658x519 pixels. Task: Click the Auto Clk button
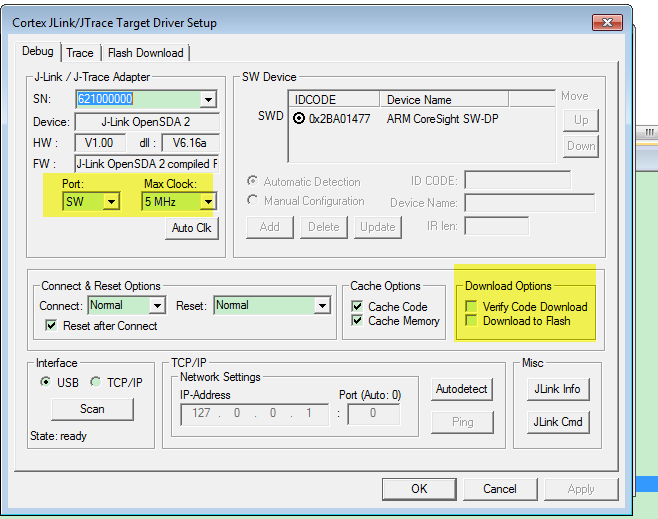click(192, 228)
